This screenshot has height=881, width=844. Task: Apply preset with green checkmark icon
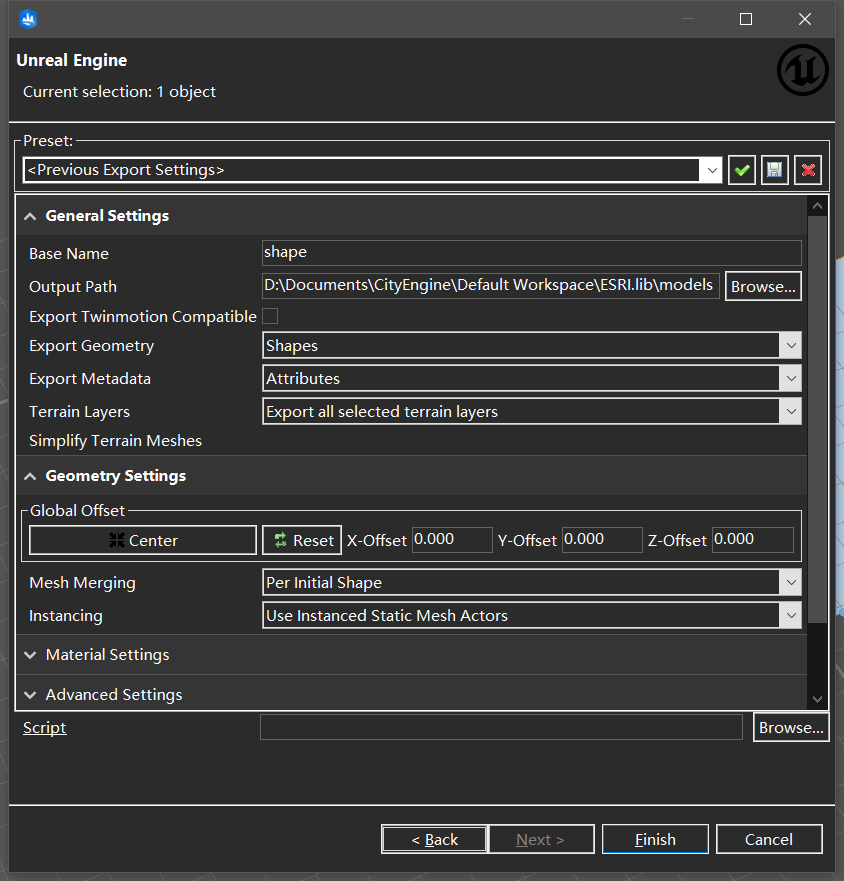[x=742, y=170]
